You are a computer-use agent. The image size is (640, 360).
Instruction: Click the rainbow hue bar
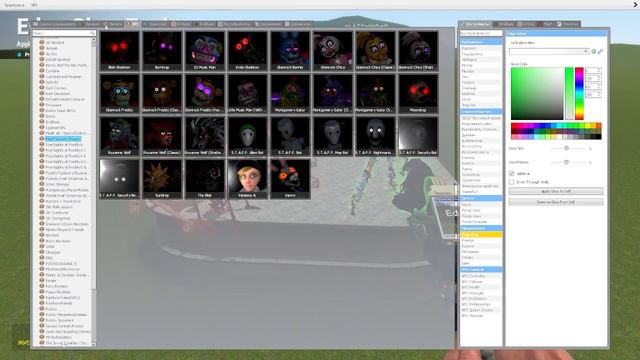579,93
